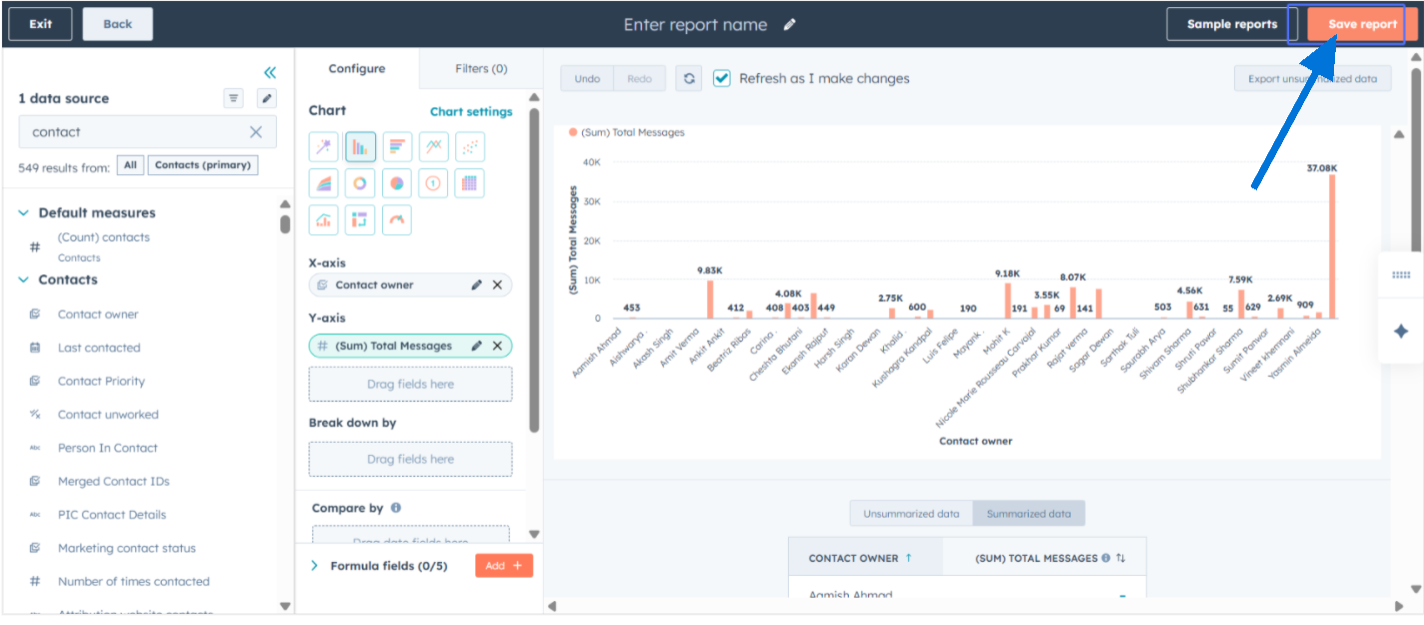Choose the donut chart type
Image resolution: width=1424 pixels, height=625 pixels.
tap(360, 183)
